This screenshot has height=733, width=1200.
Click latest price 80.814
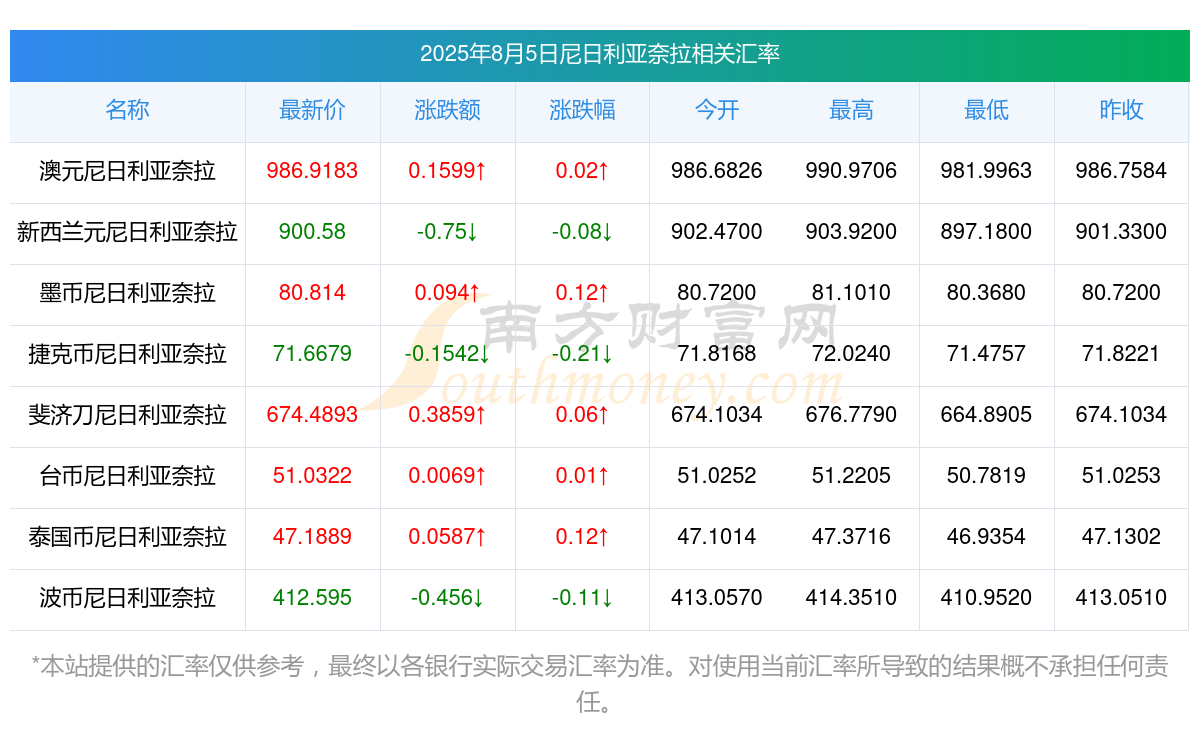pos(312,293)
